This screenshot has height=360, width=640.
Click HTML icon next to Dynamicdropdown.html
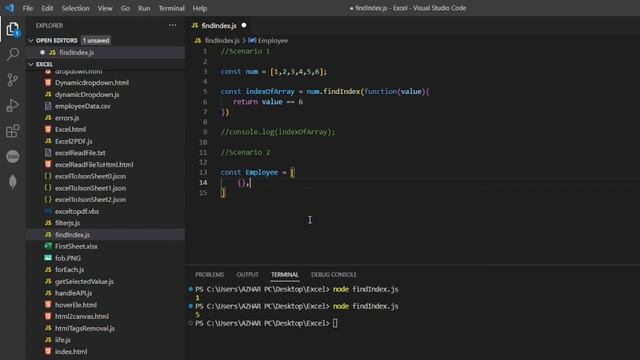click(x=48, y=82)
